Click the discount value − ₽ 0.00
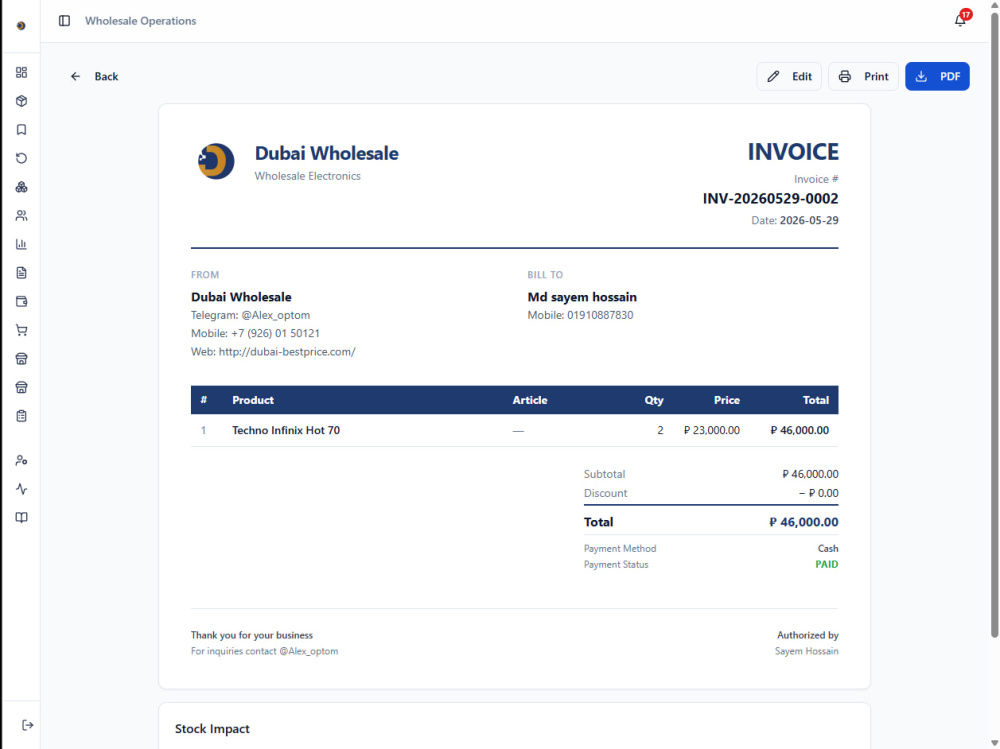Viewport: 1000px width, 749px height. tap(818, 493)
